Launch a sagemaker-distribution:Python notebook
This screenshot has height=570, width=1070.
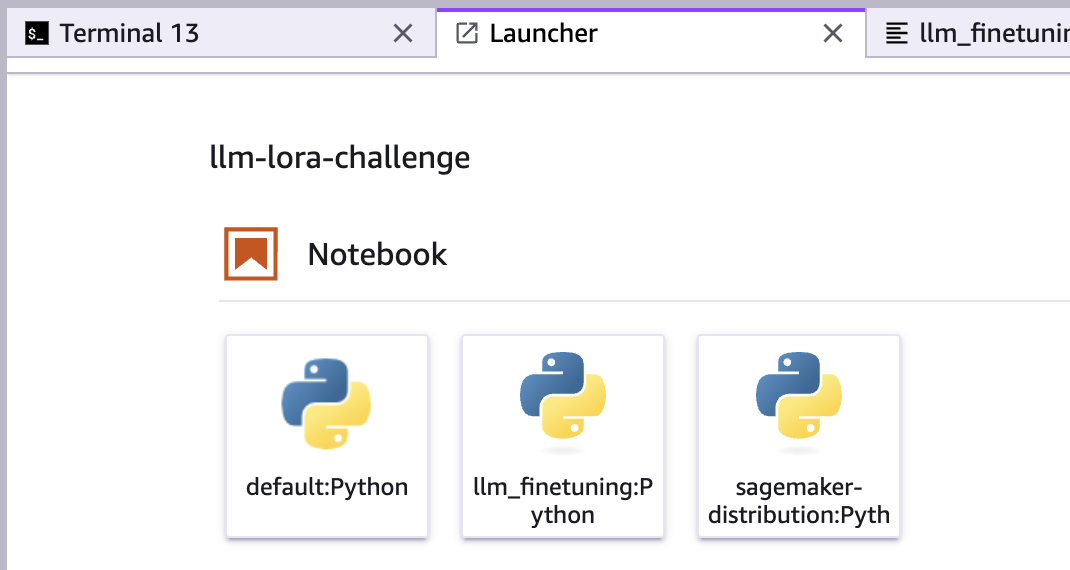coord(798,436)
